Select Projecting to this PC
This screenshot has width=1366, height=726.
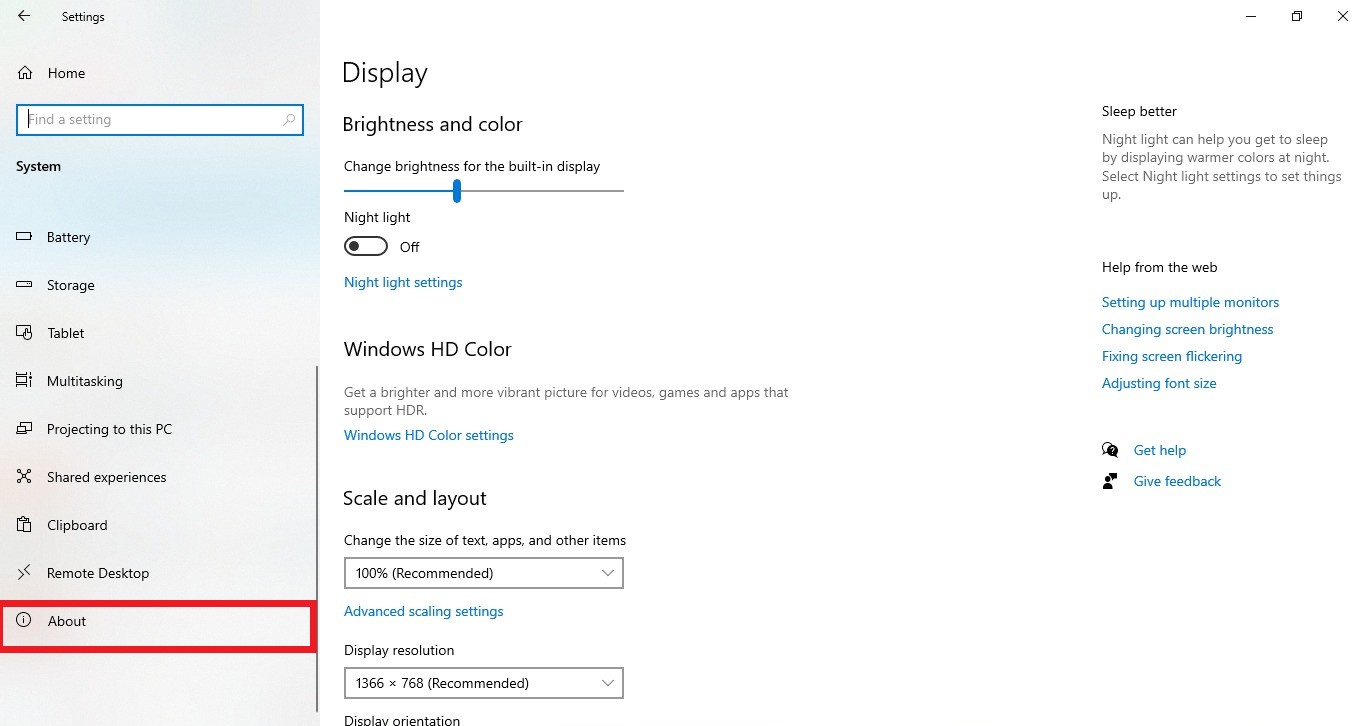click(109, 429)
